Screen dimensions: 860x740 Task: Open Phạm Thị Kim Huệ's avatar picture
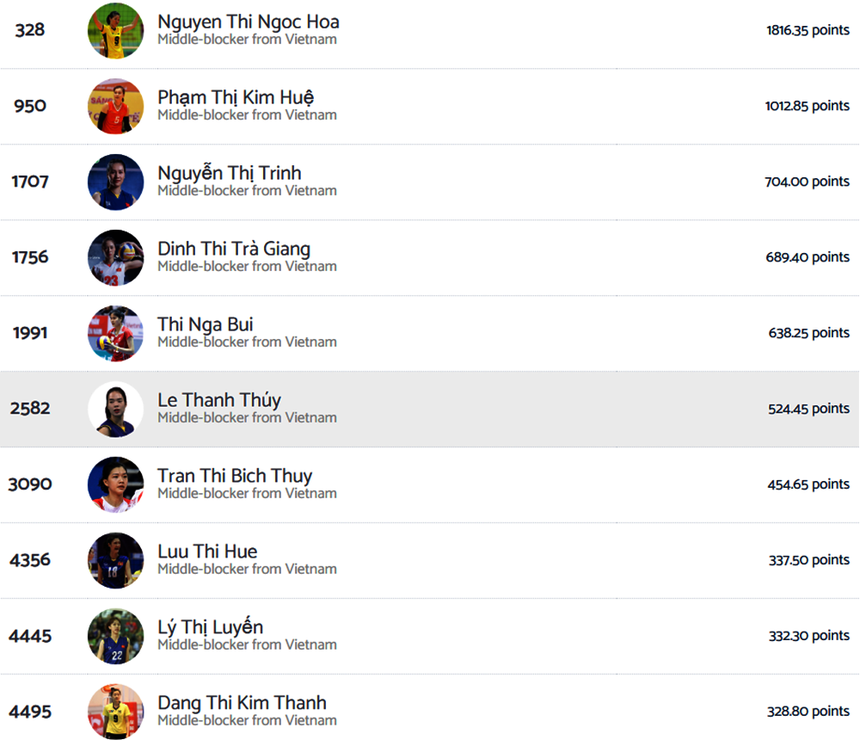click(115, 106)
